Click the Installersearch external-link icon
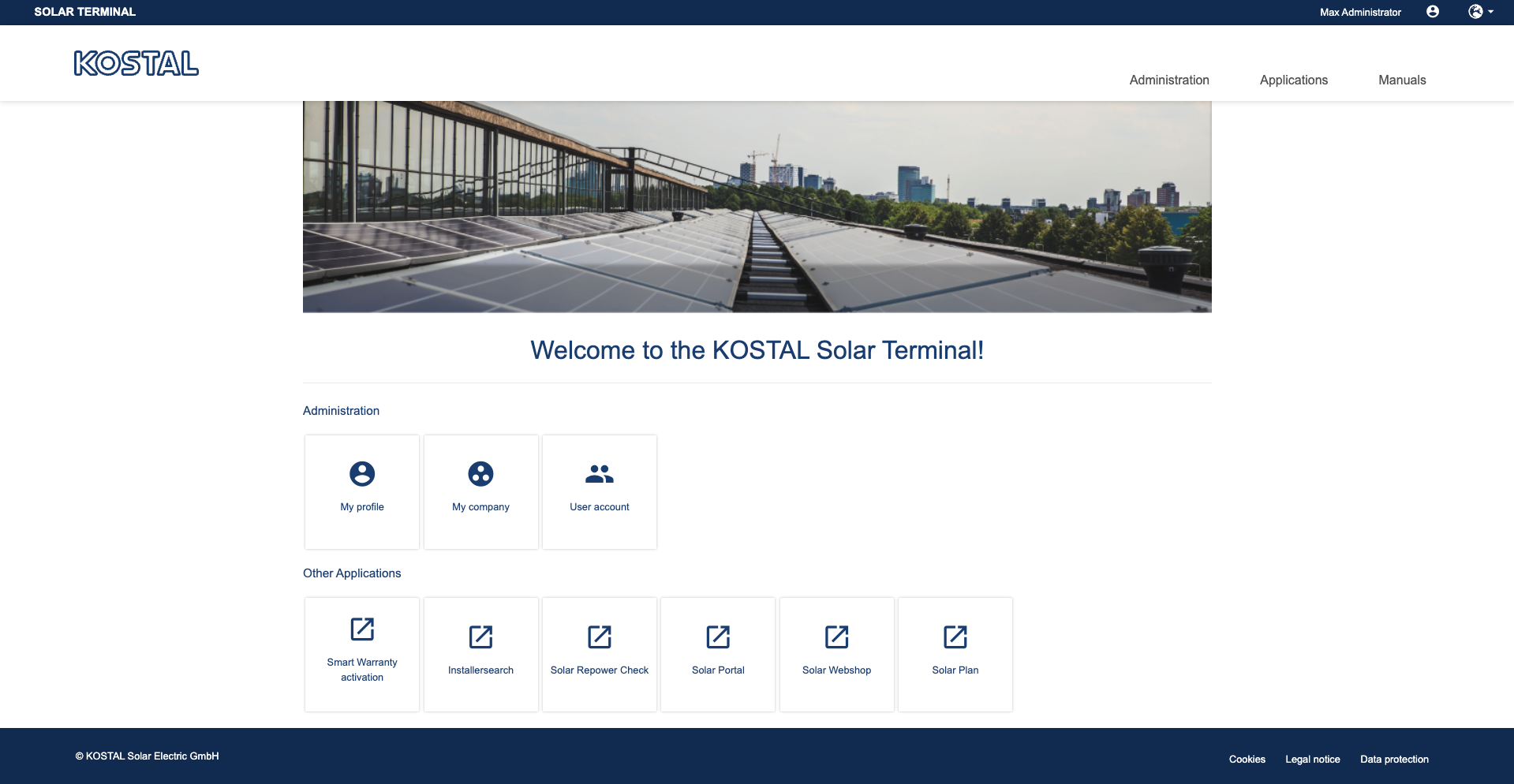This screenshot has width=1514, height=784. click(x=480, y=637)
